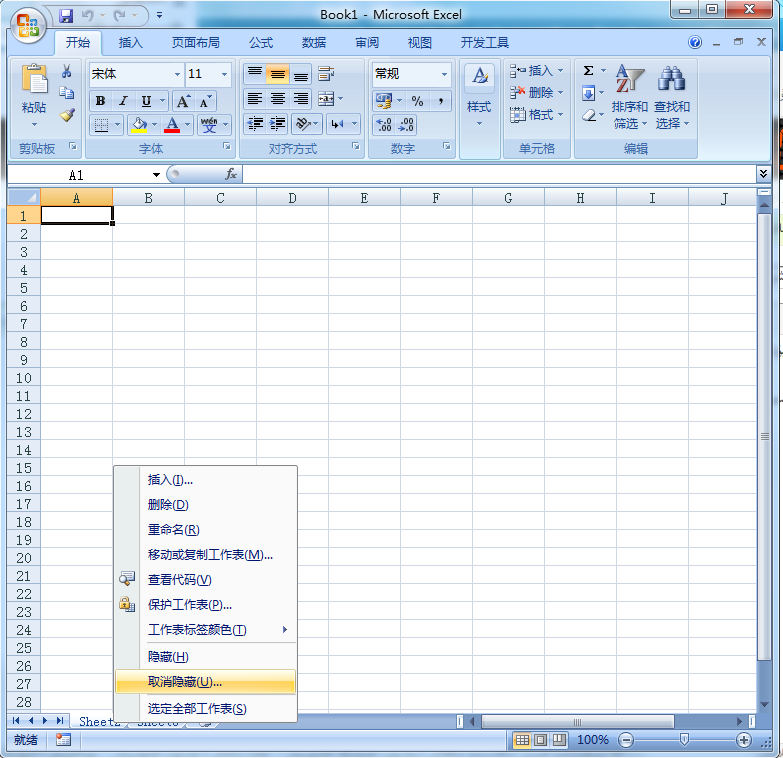
Task: Decrease font size with small A
Action: (x=205, y=101)
